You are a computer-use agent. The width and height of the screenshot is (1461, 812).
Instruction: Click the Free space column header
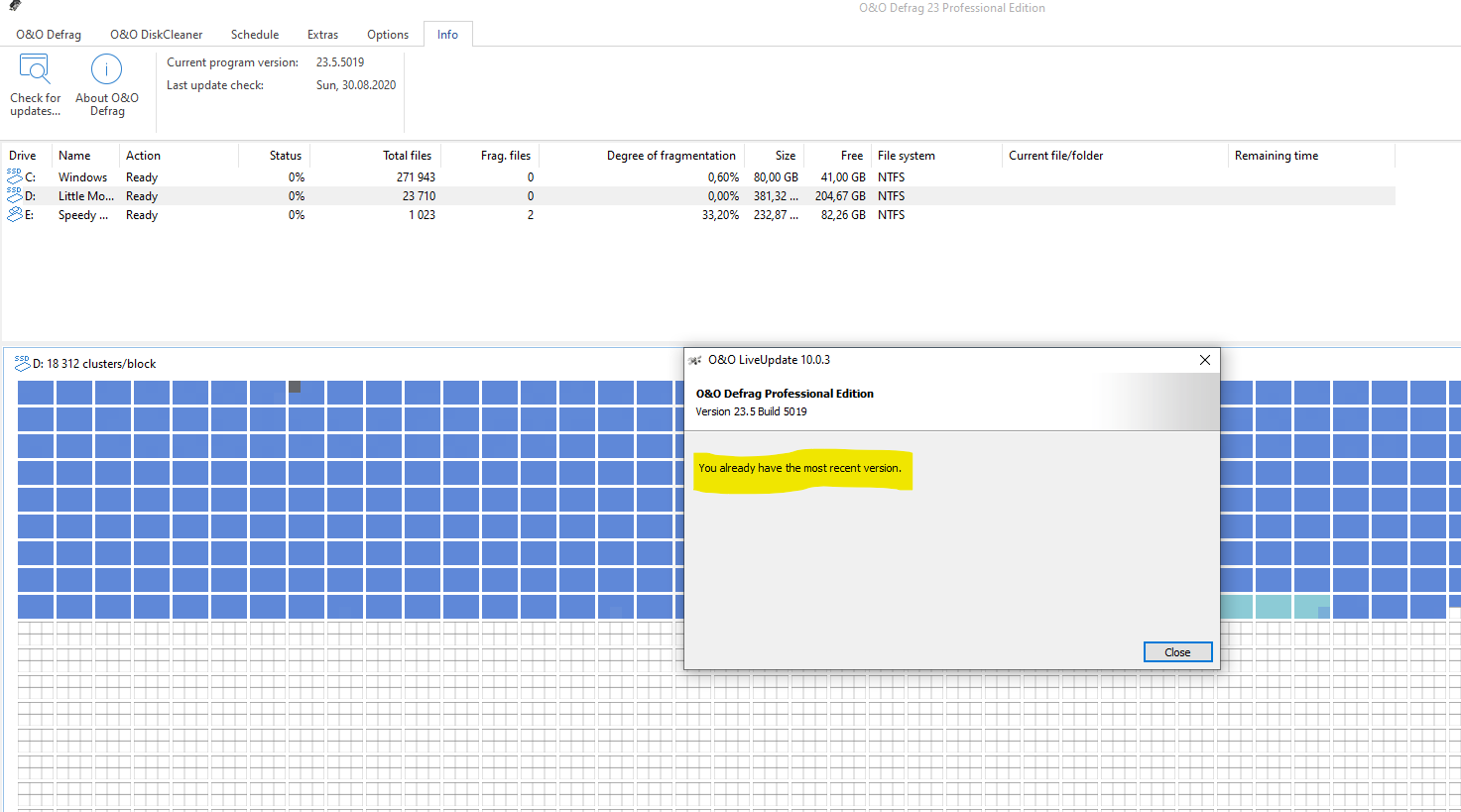[x=851, y=156]
